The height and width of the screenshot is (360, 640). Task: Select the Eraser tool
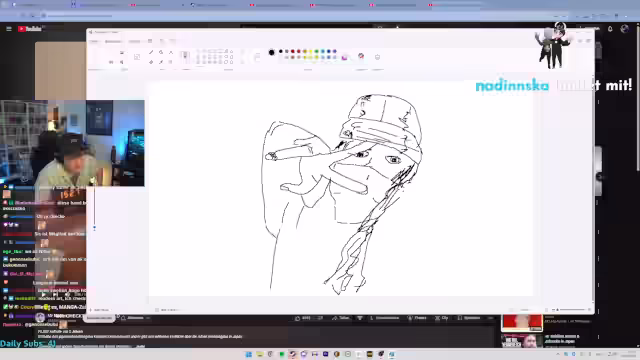151,62
